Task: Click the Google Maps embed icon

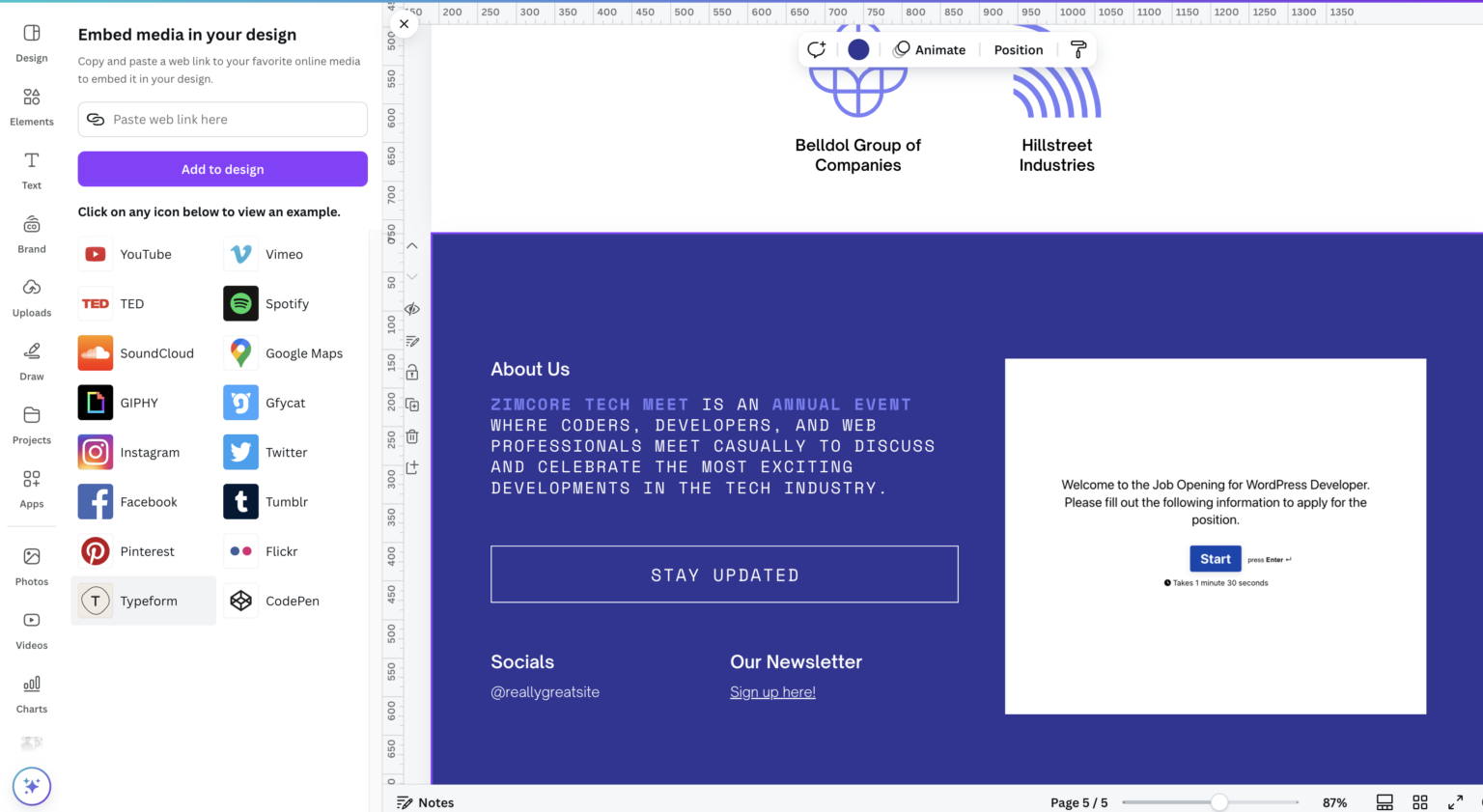Action: (x=240, y=353)
